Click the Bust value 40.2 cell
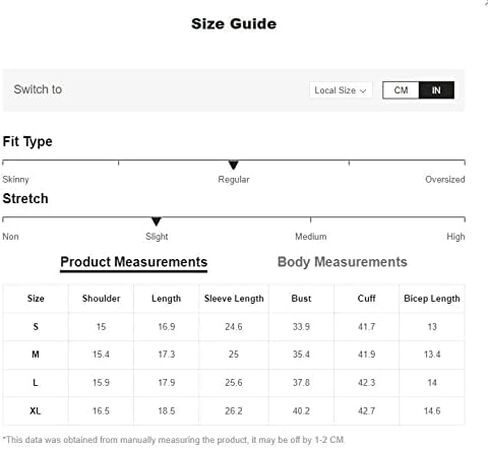This screenshot has height=449, width=488. click(x=301, y=411)
